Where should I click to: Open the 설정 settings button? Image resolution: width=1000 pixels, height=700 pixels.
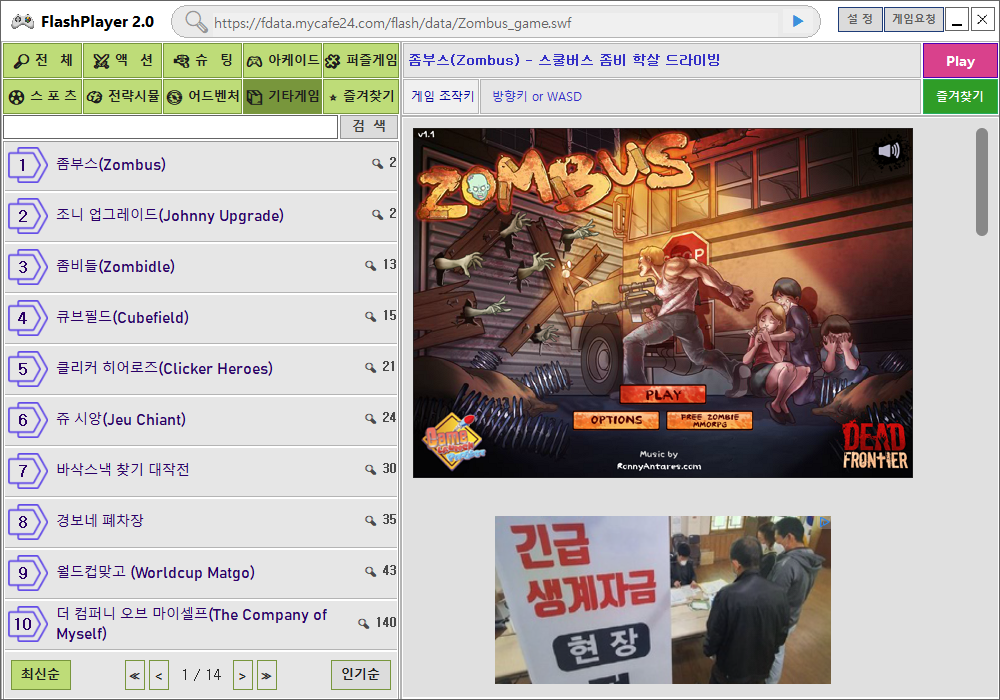pyautogui.click(x=860, y=19)
